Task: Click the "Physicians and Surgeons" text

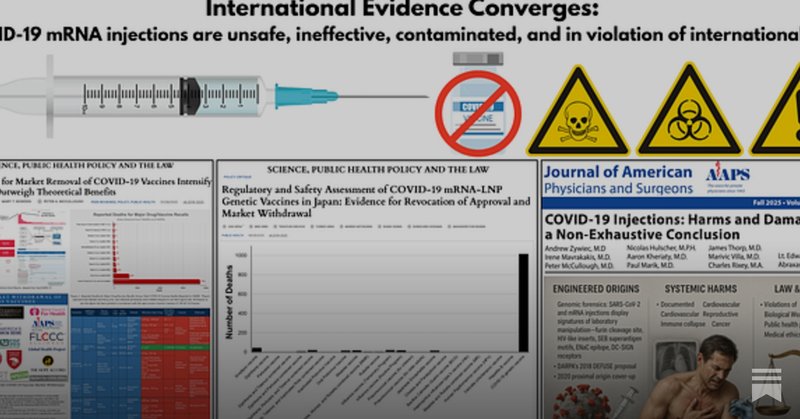Action: point(618,189)
